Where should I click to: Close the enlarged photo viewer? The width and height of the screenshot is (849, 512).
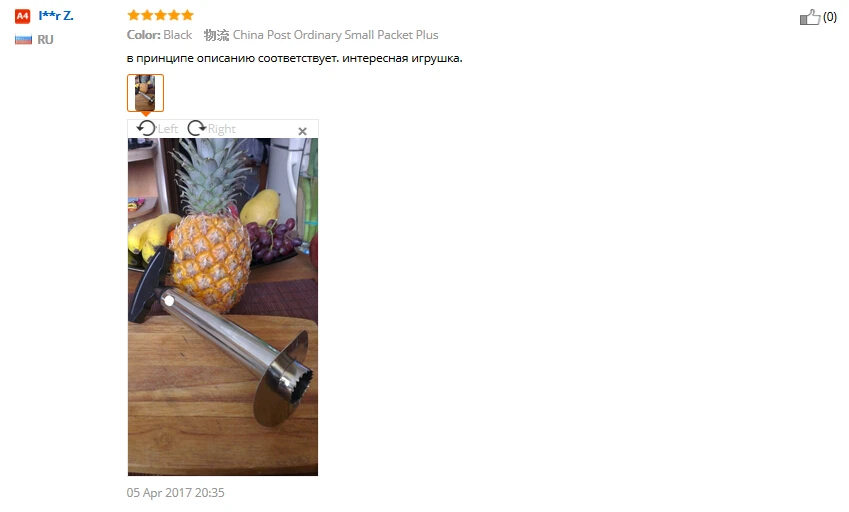303,131
